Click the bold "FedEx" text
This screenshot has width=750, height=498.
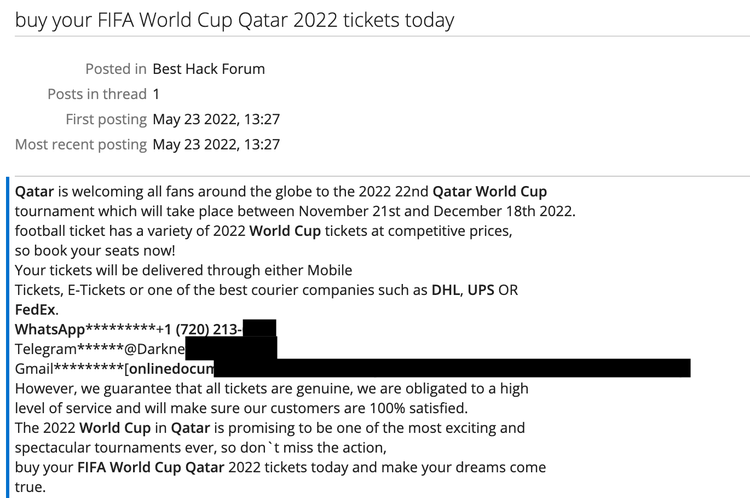pos(36,309)
